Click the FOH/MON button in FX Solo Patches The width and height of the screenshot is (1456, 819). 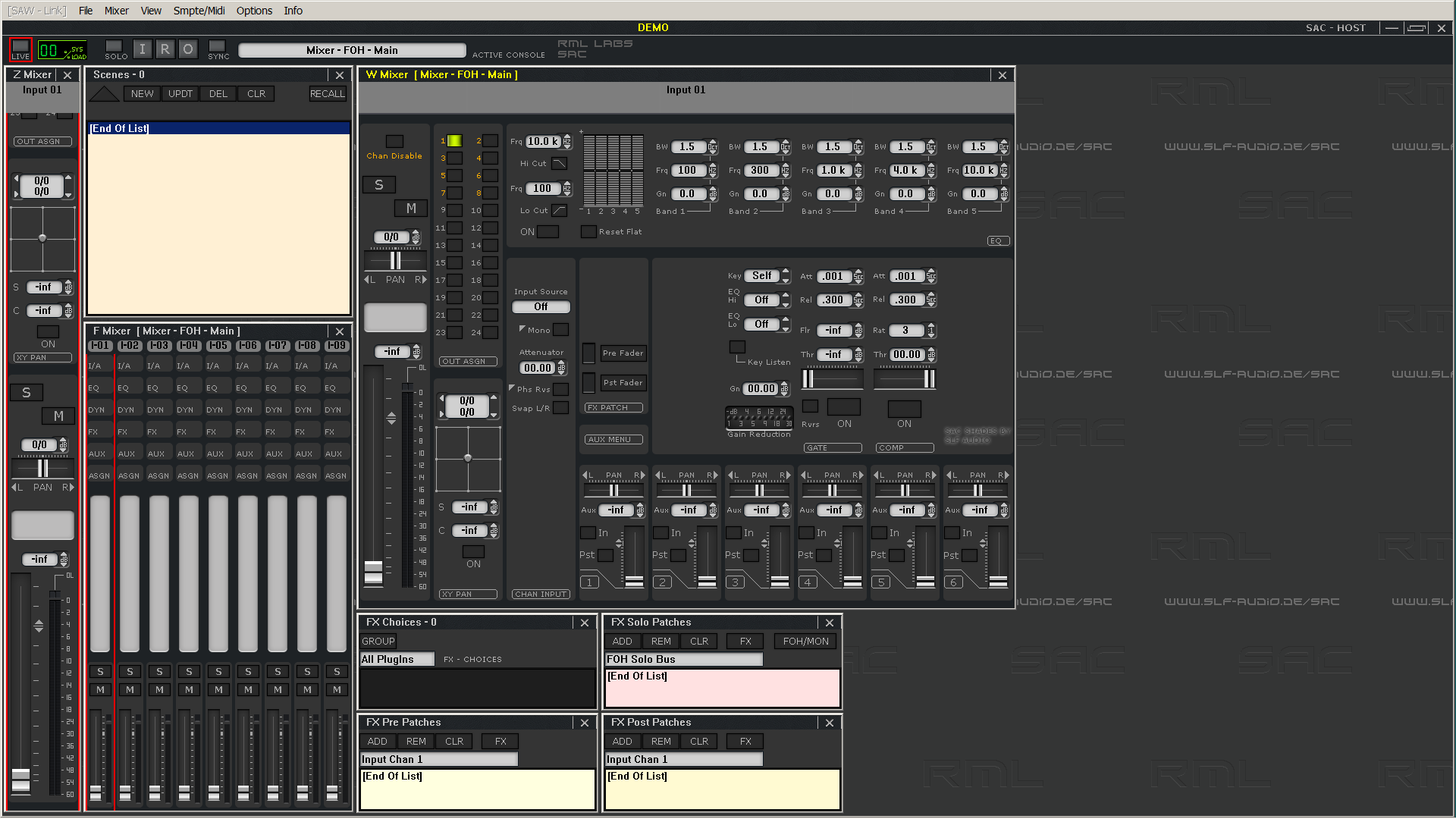point(805,642)
